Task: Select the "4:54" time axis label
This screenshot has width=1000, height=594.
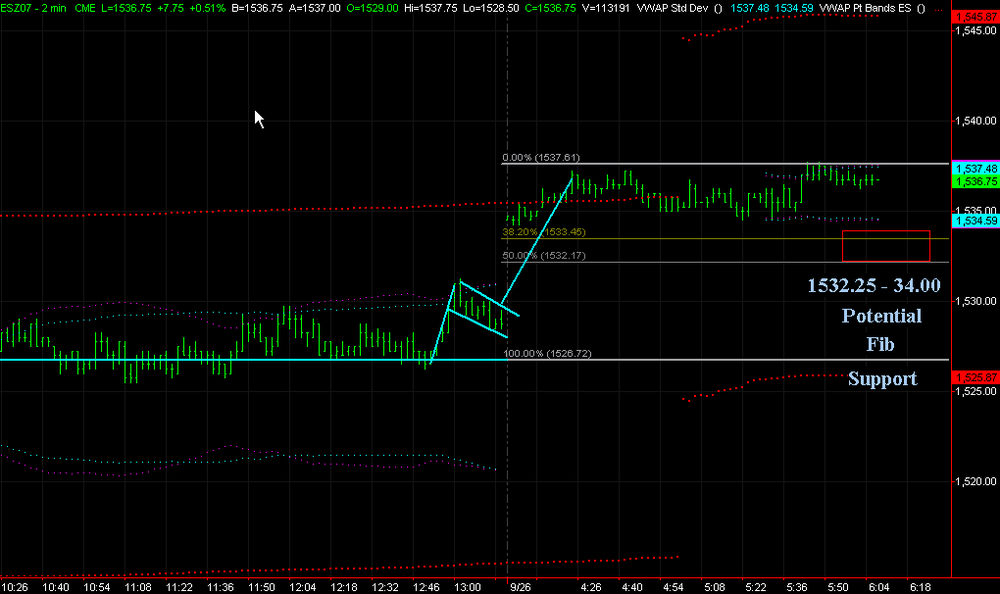Action: coord(673,587)
